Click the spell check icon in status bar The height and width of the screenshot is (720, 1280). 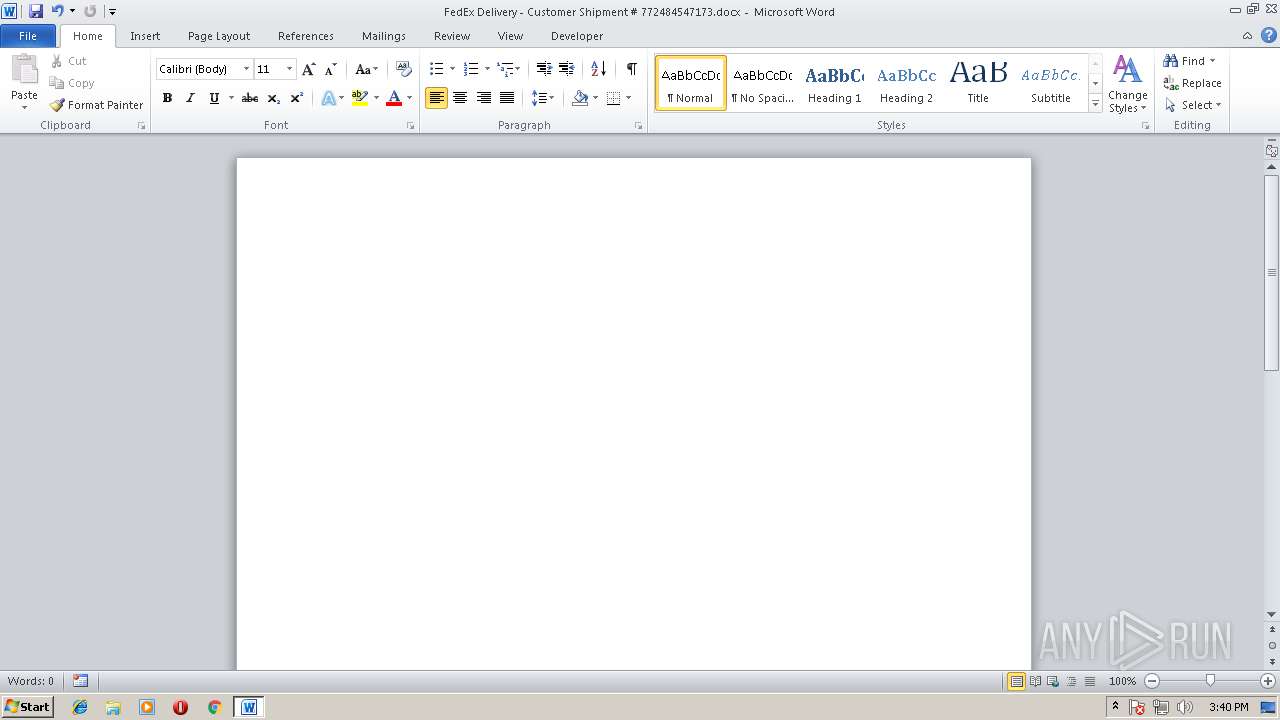[x=80, y=681]
